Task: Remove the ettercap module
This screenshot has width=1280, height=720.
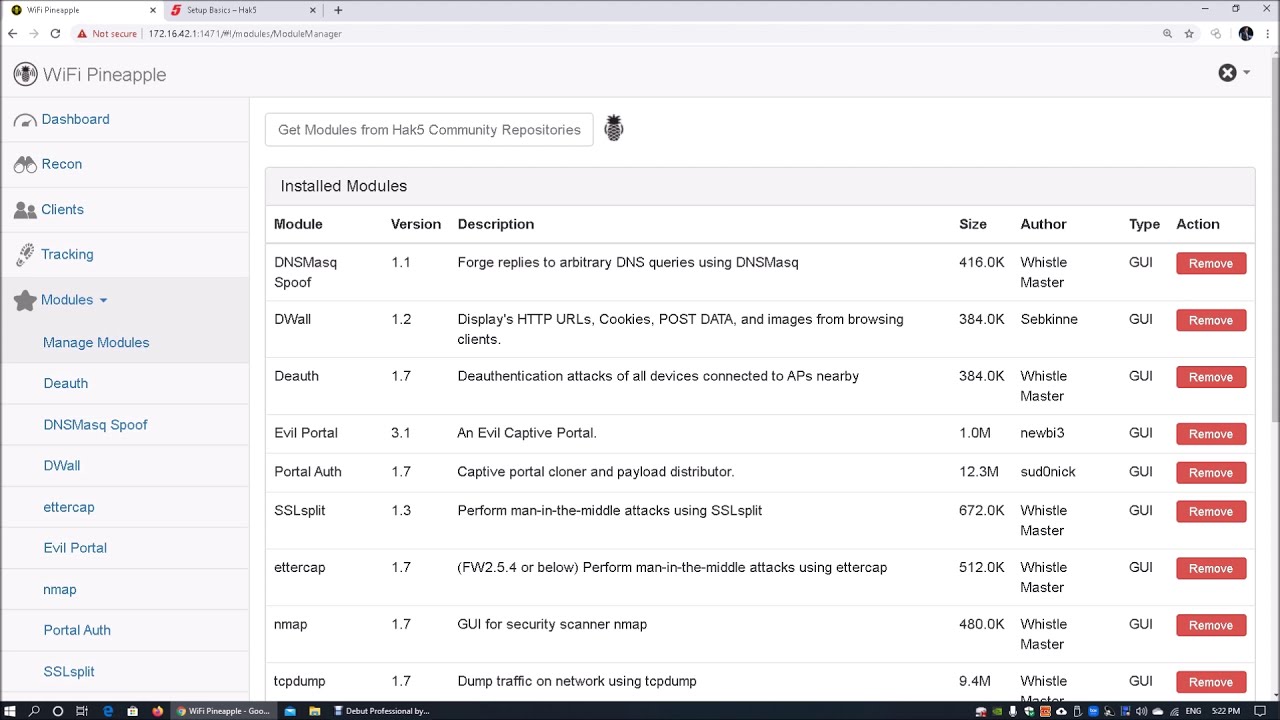Action: (1211, 568)
